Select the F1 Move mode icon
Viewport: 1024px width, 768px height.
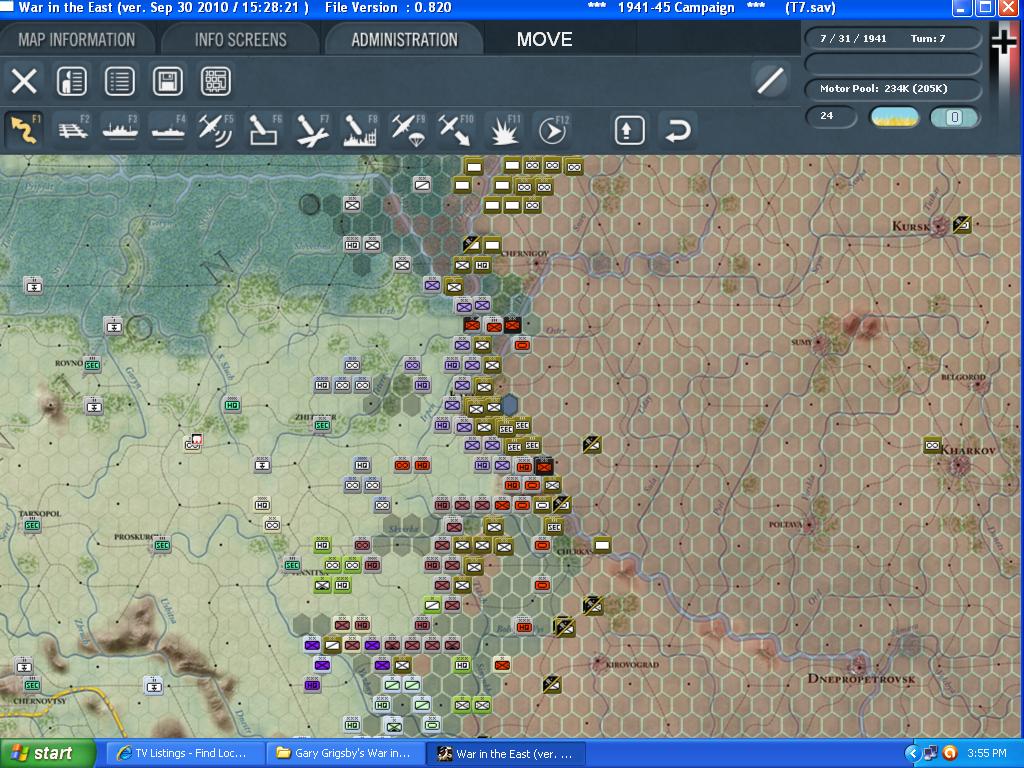[24, 129]
